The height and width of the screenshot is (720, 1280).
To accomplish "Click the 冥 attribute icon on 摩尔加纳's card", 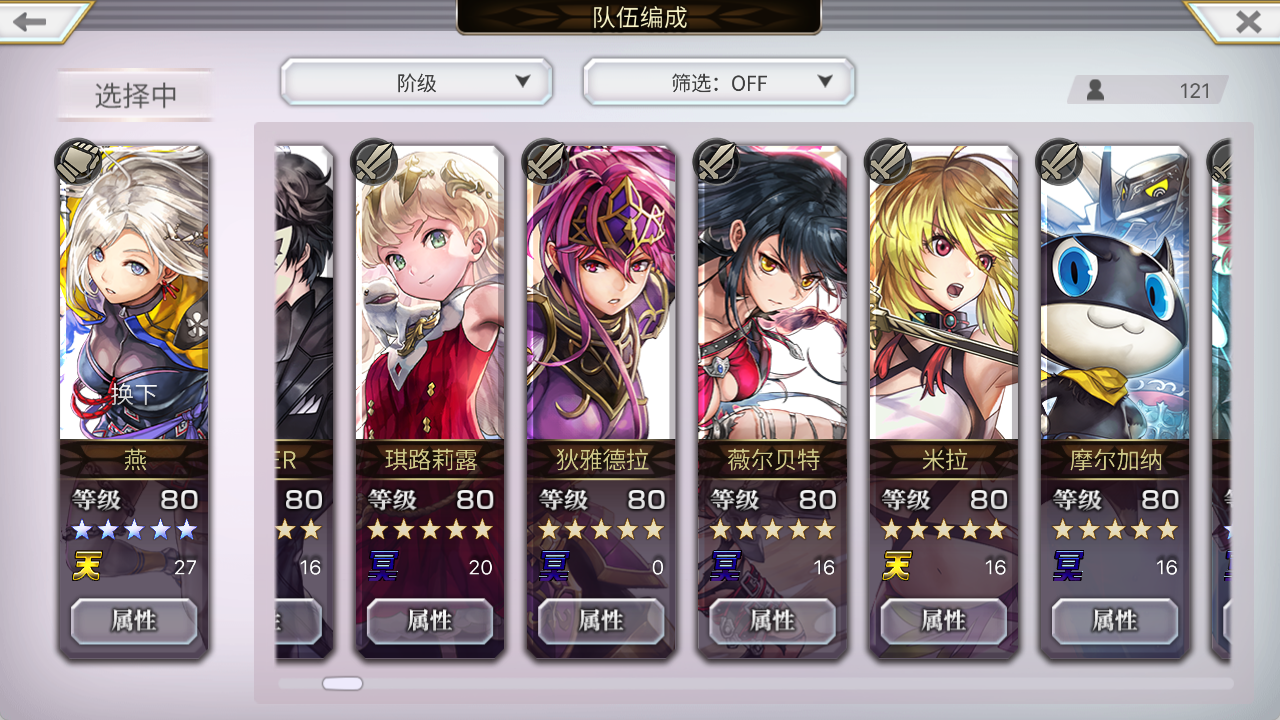I will point(1067,567).
